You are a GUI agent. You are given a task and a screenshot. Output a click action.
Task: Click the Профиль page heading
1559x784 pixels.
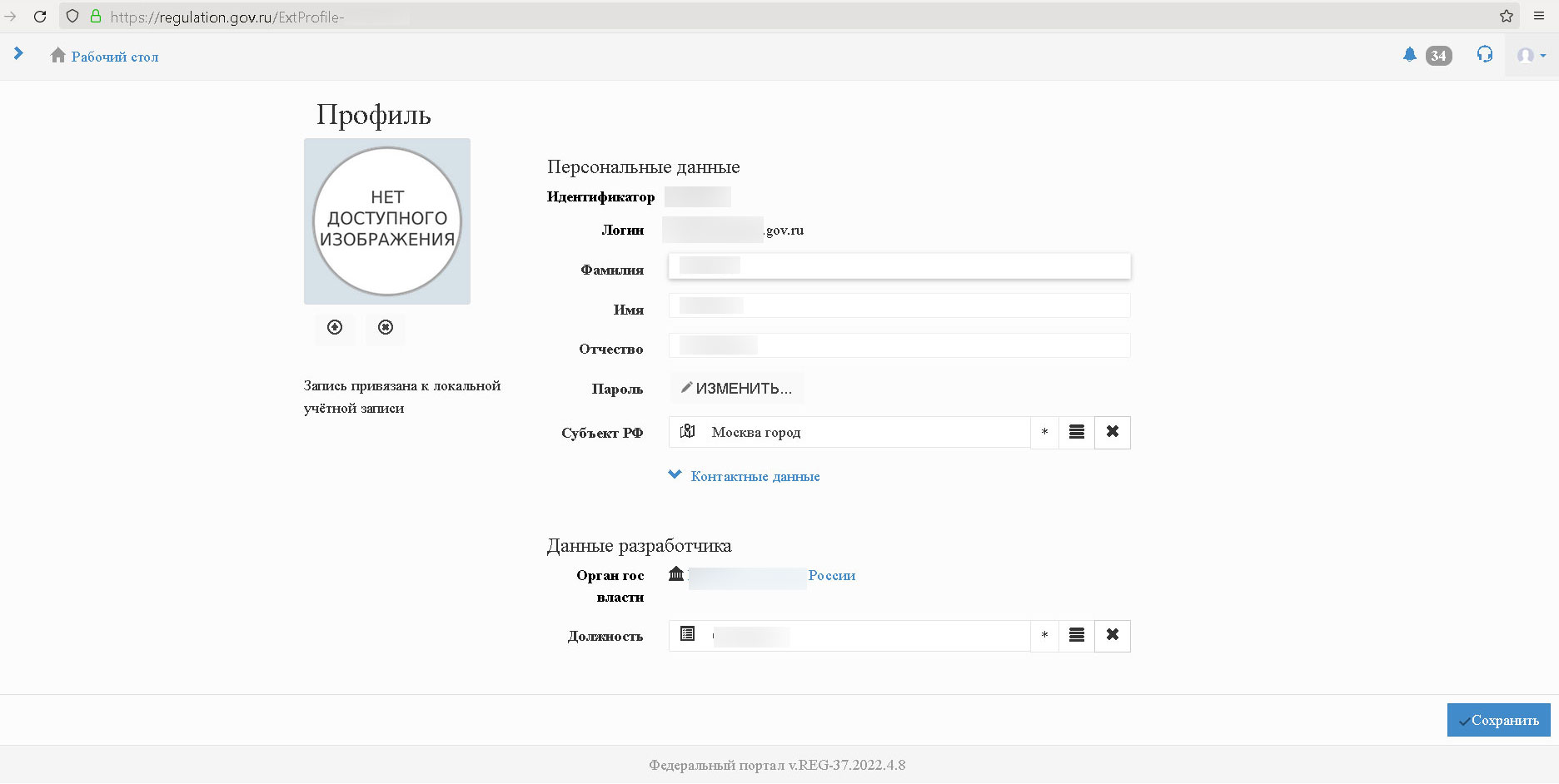tap(373, 115)
